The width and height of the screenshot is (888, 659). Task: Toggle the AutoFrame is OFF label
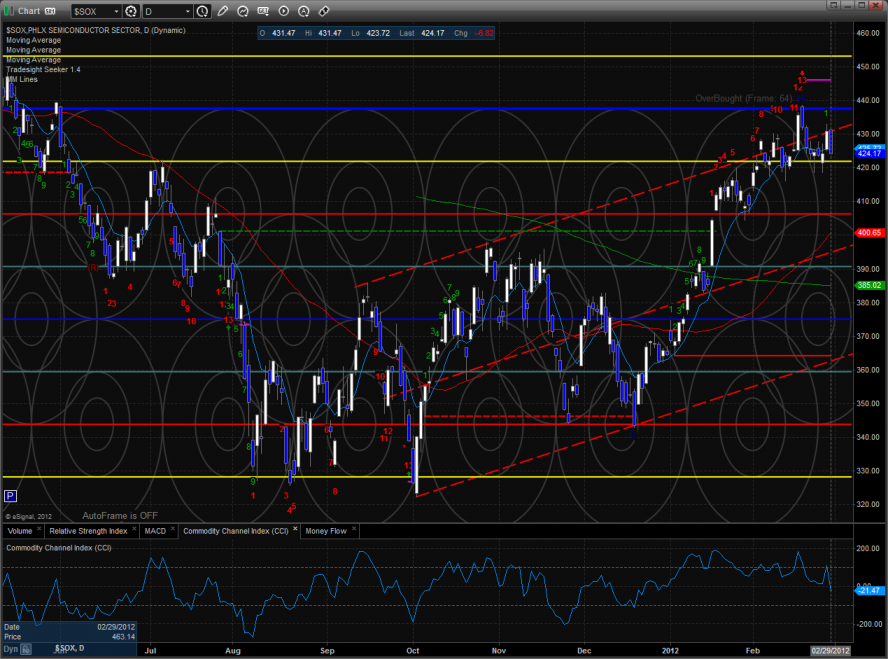coord(120,516)
